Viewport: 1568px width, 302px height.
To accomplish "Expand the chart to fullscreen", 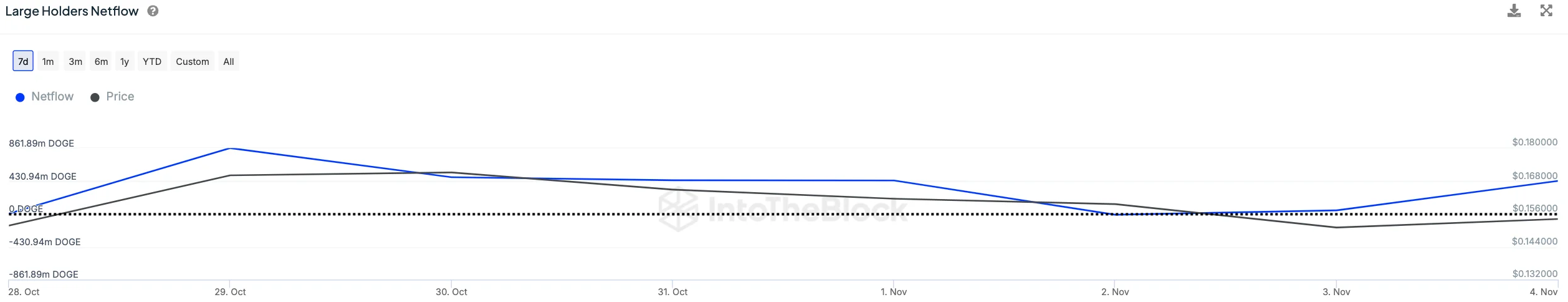I will click(x=1546, y=11).
